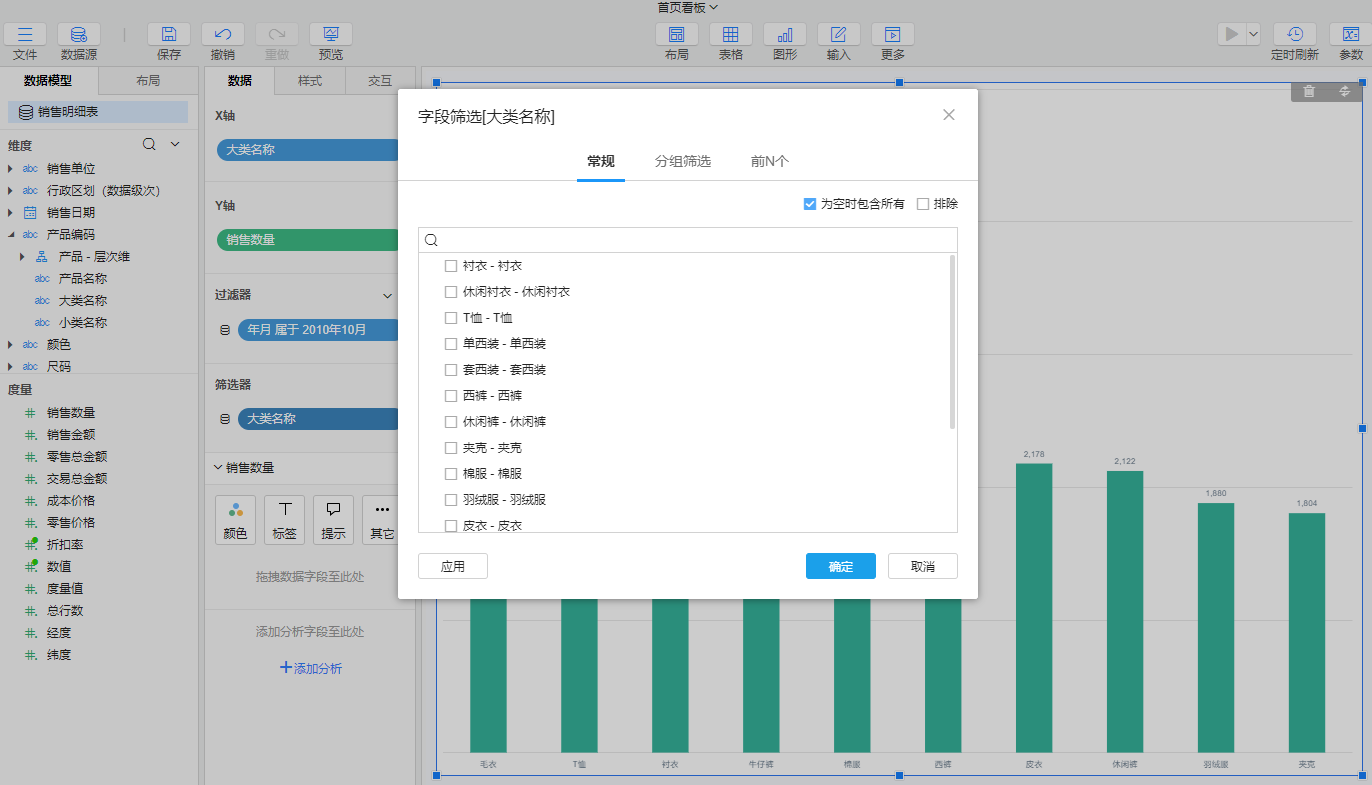Open the Table component icon

(731, 35)
